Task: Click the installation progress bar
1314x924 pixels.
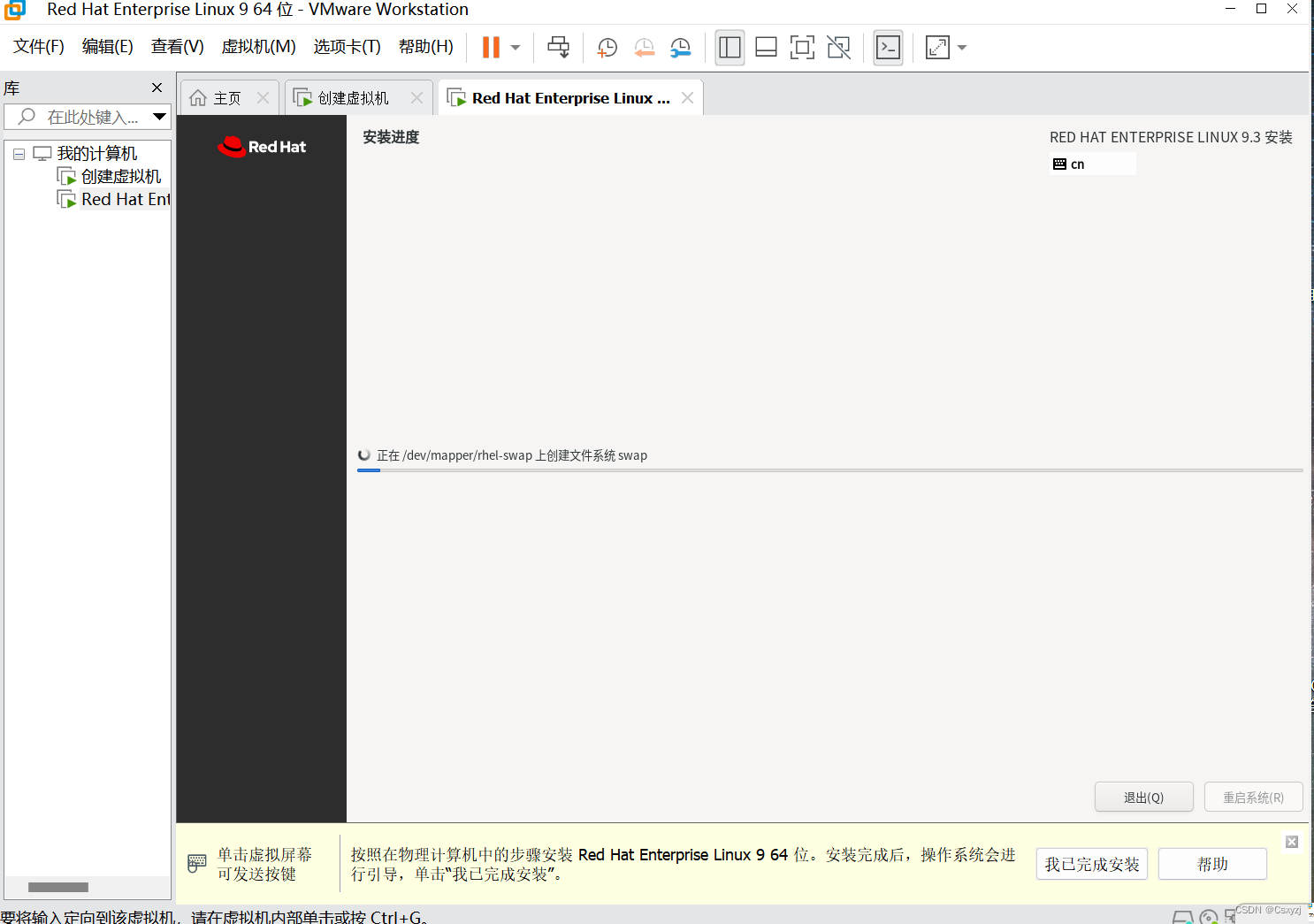Action: (x=829, y=470)
